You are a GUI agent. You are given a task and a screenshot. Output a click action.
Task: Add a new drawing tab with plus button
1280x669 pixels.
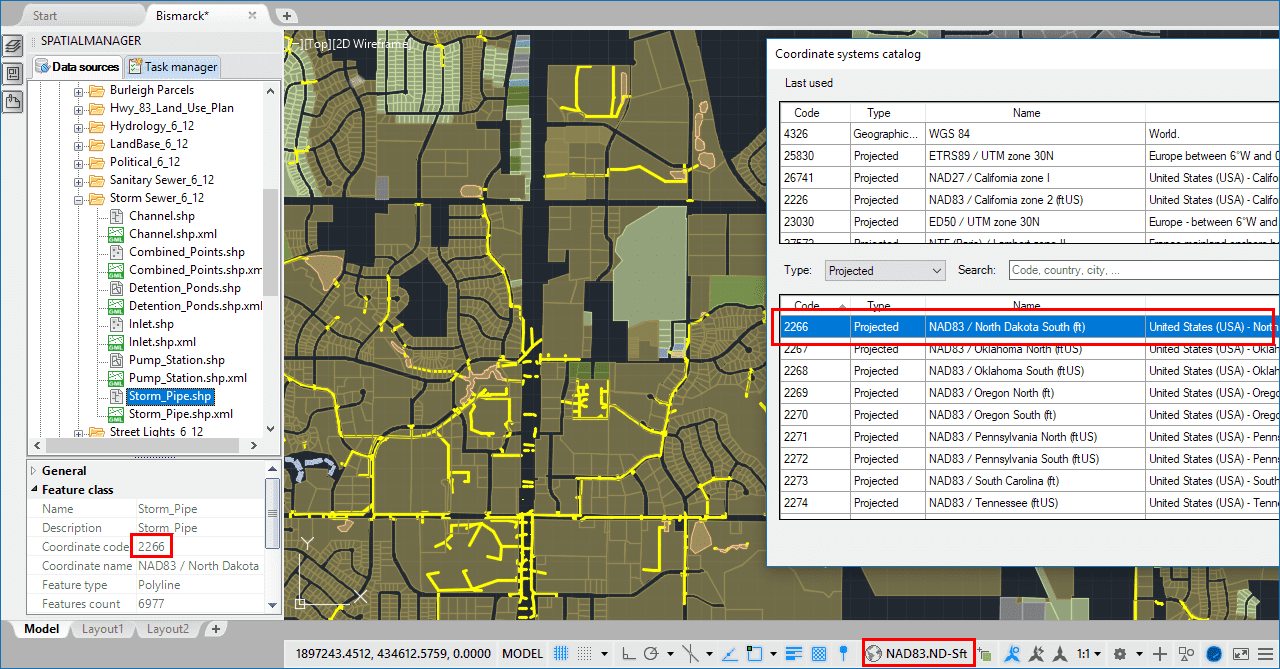tap(286, 16)
